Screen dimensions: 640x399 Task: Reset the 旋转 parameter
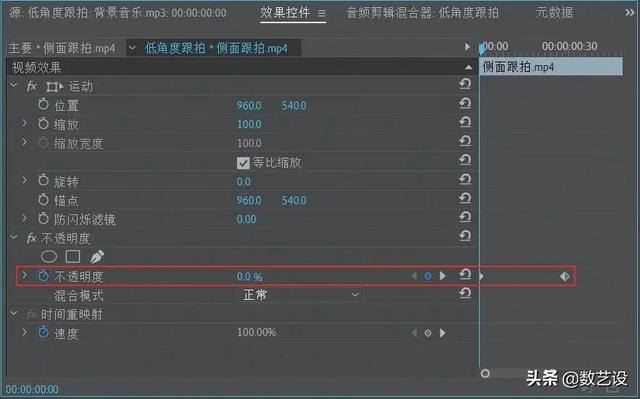465,179
